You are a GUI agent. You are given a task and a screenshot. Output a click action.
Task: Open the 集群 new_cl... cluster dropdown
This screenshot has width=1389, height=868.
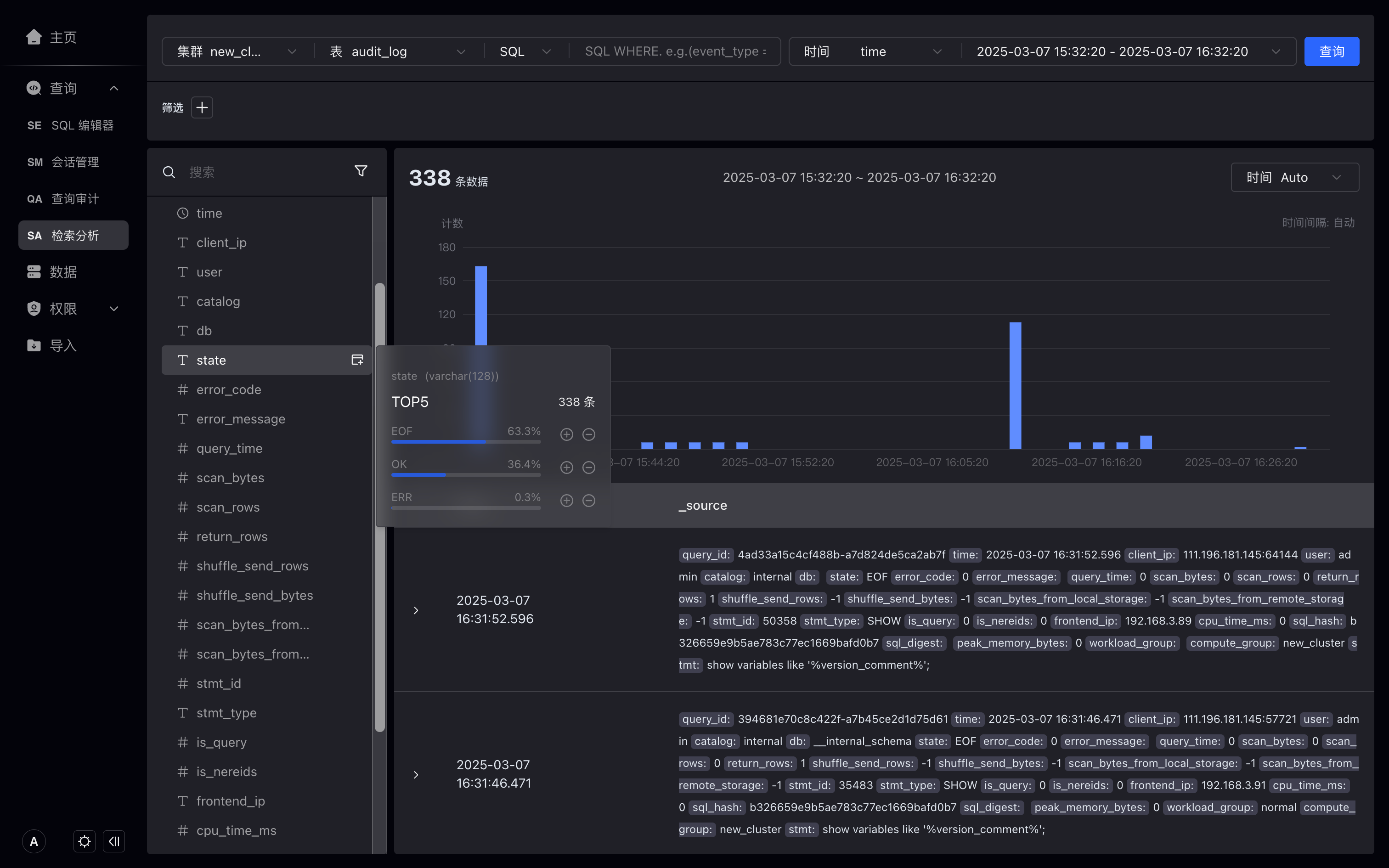click(x=237, y=51)
